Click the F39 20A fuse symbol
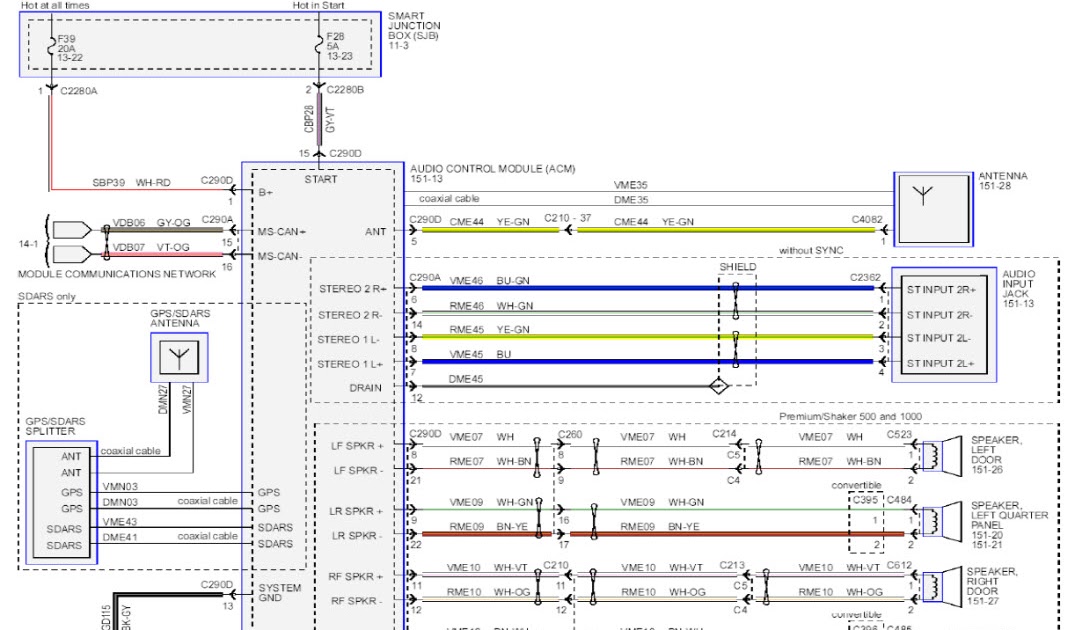This screenshot has height=630, width=1079. click(51, 47)
